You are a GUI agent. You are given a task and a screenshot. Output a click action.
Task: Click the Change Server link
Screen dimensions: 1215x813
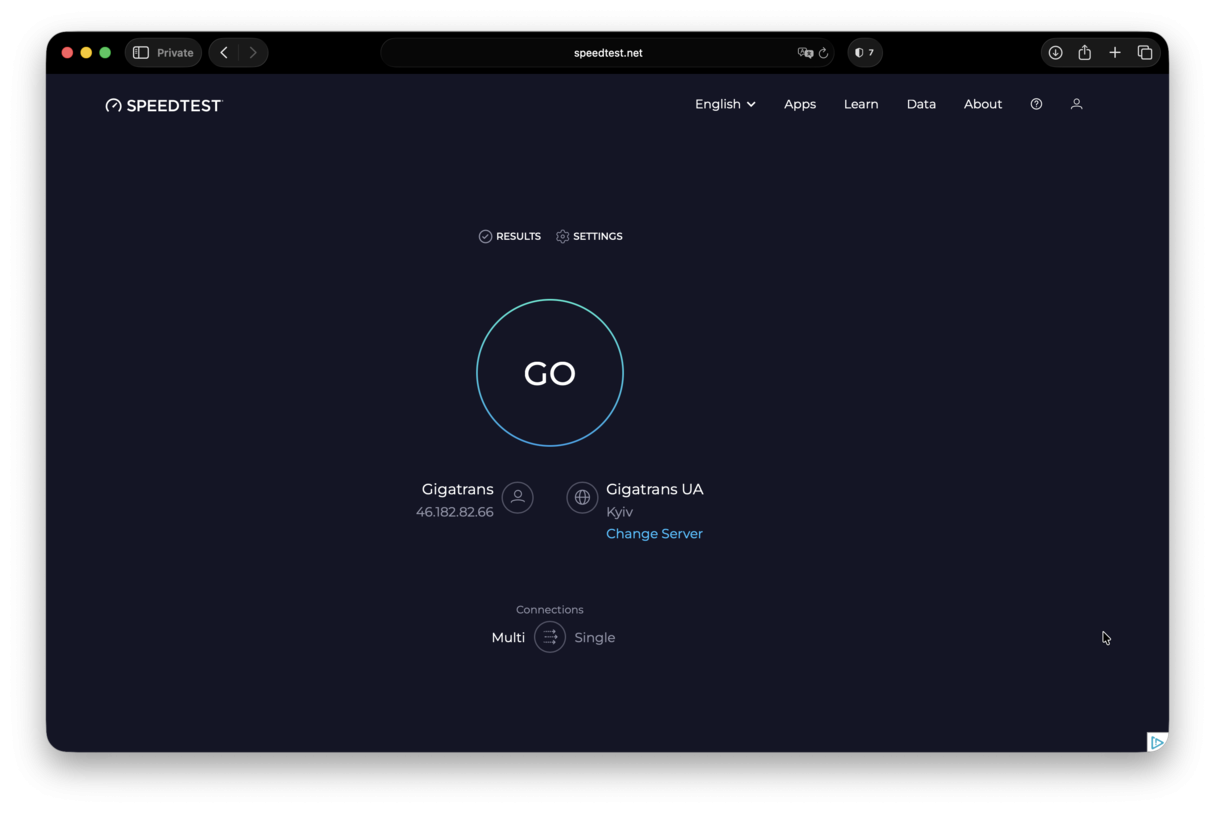point(654,533)
